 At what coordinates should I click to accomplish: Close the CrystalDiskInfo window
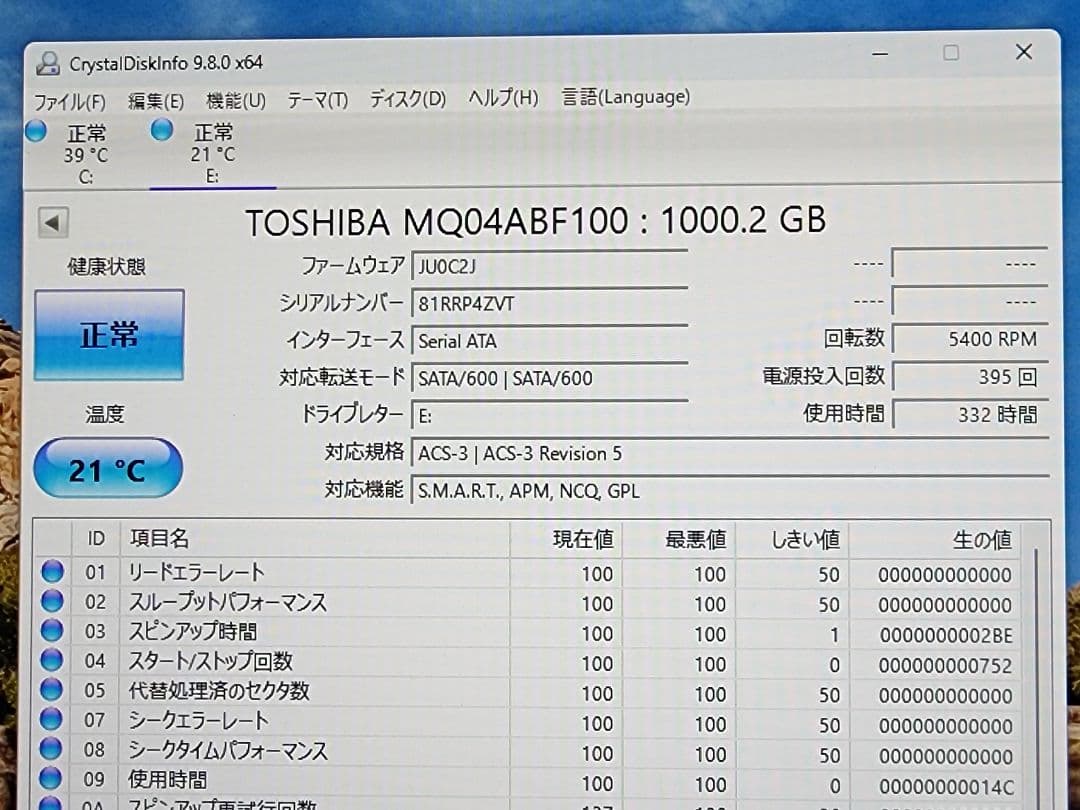[x=1024, y=52]
